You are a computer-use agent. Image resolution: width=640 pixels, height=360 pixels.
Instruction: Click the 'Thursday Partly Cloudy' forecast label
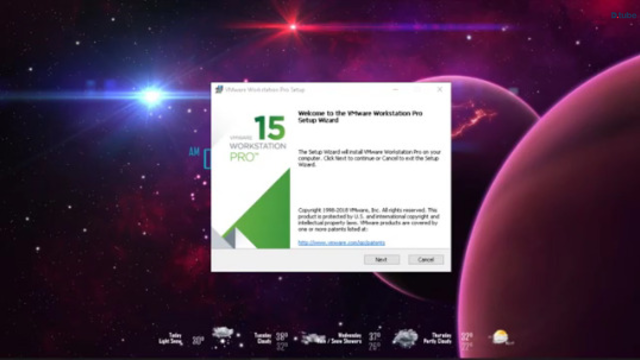click(x=437, y=338)
